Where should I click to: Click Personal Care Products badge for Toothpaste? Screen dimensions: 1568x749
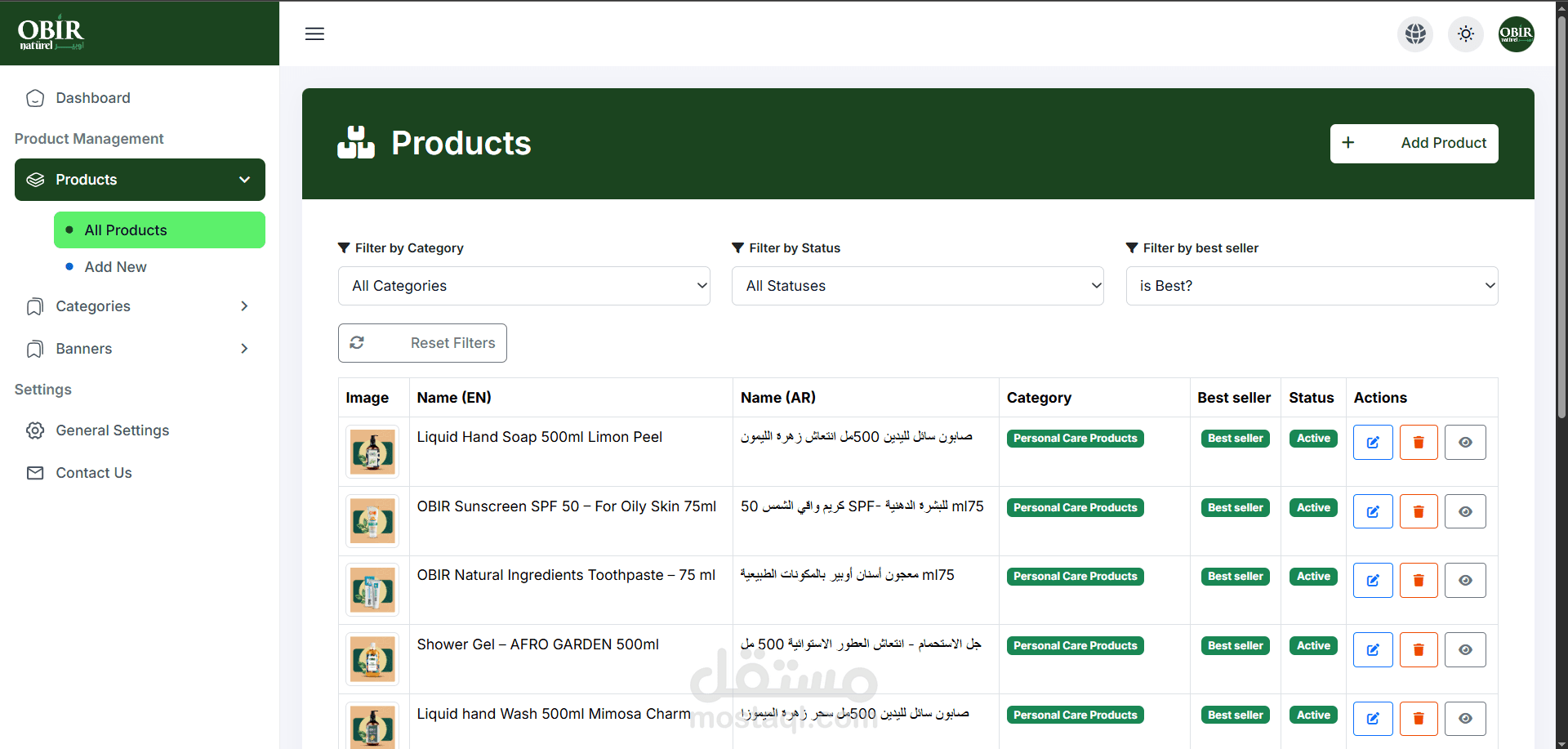1076,577
